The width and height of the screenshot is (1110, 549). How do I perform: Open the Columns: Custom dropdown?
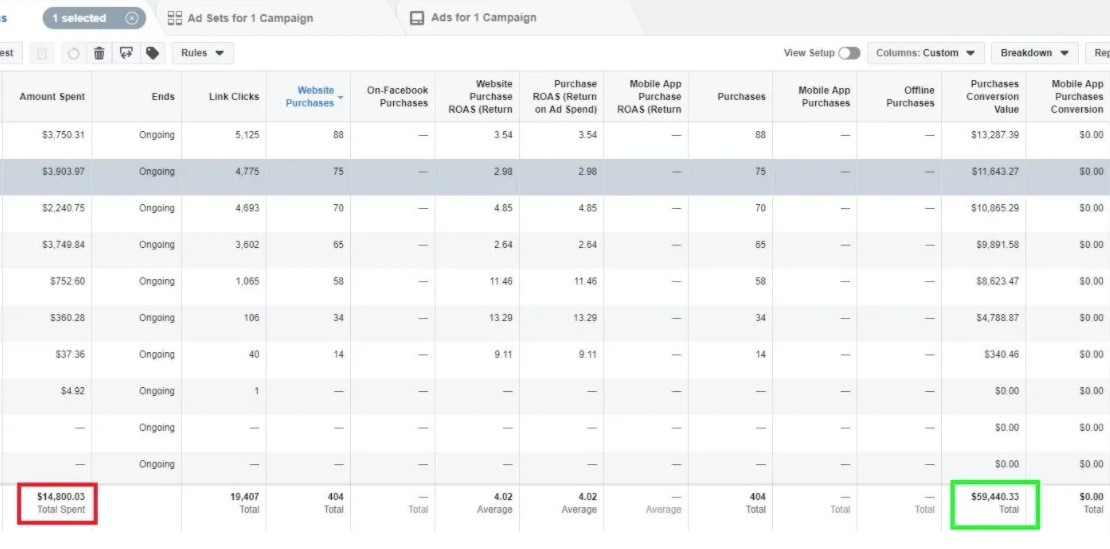click(925, 53)
